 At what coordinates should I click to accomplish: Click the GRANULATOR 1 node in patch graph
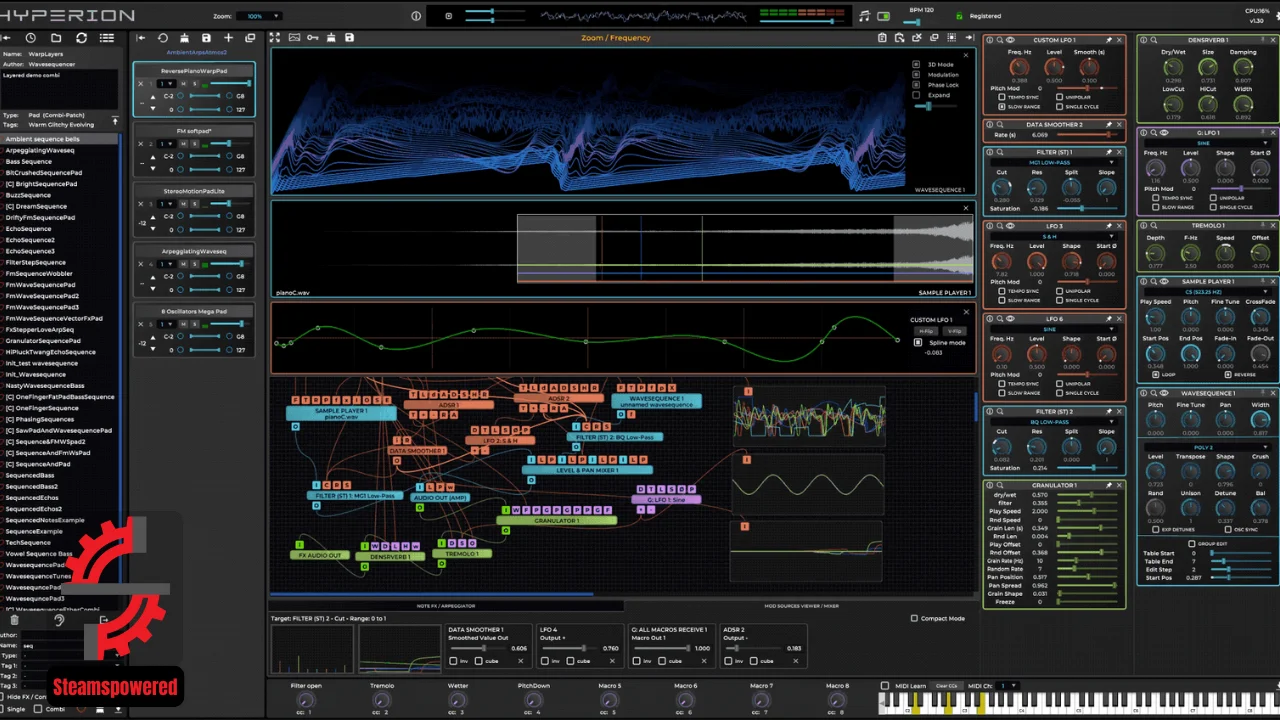click(x=556, y=520)
